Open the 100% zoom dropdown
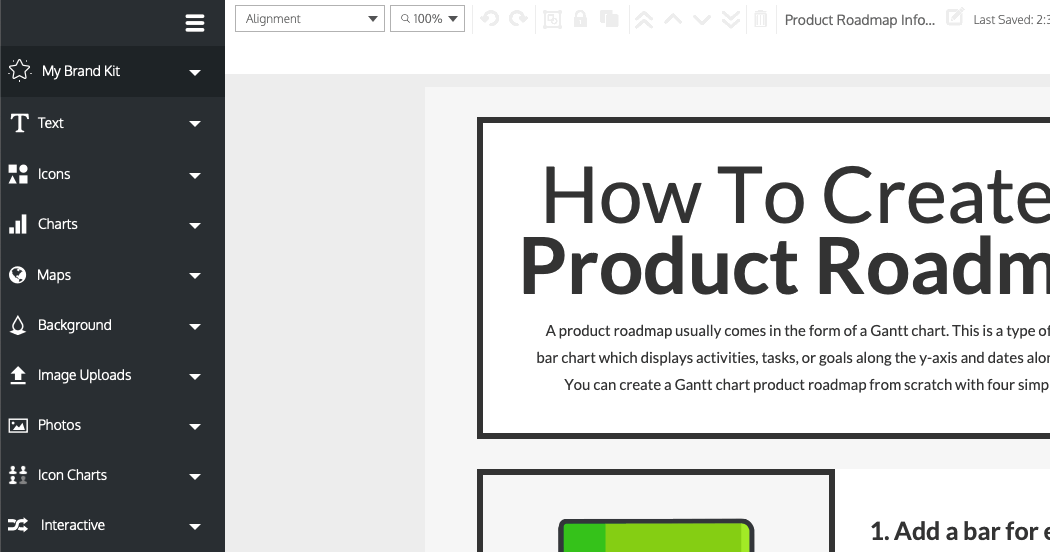The width and height of the screenshot is (1050, 552). 427,19
